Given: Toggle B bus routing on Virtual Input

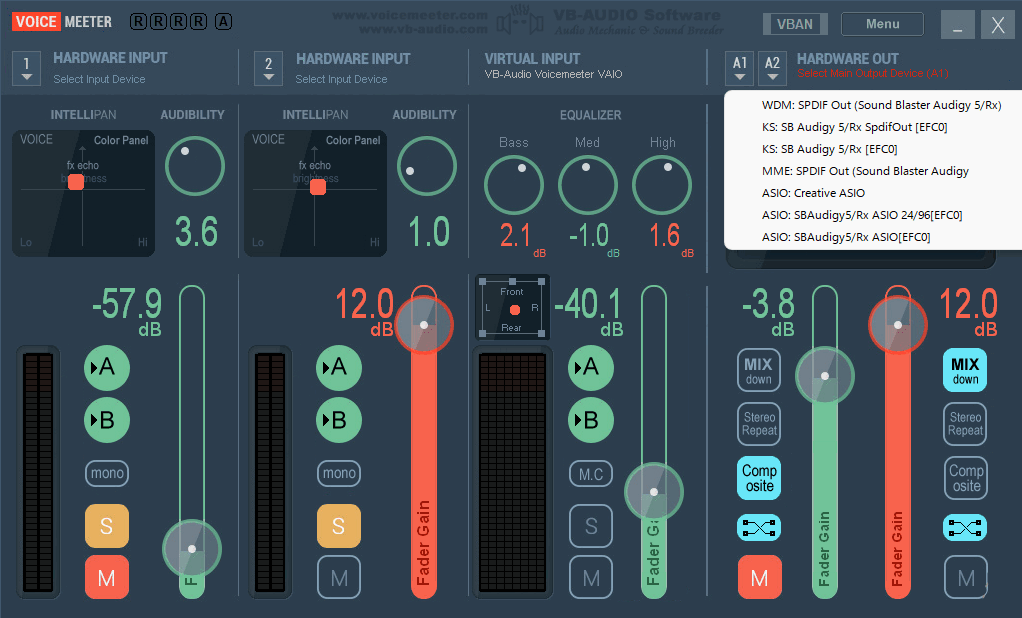Looking at the screenshot, I should [x=591, y=420].
